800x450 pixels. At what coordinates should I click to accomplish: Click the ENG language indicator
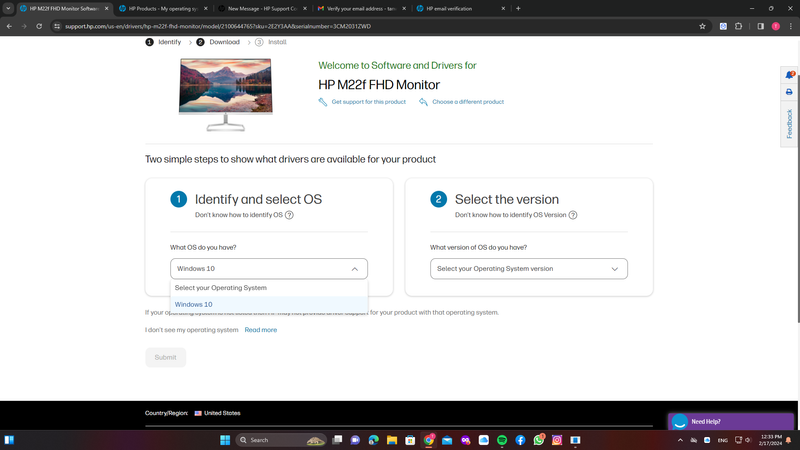click(722, 440)
